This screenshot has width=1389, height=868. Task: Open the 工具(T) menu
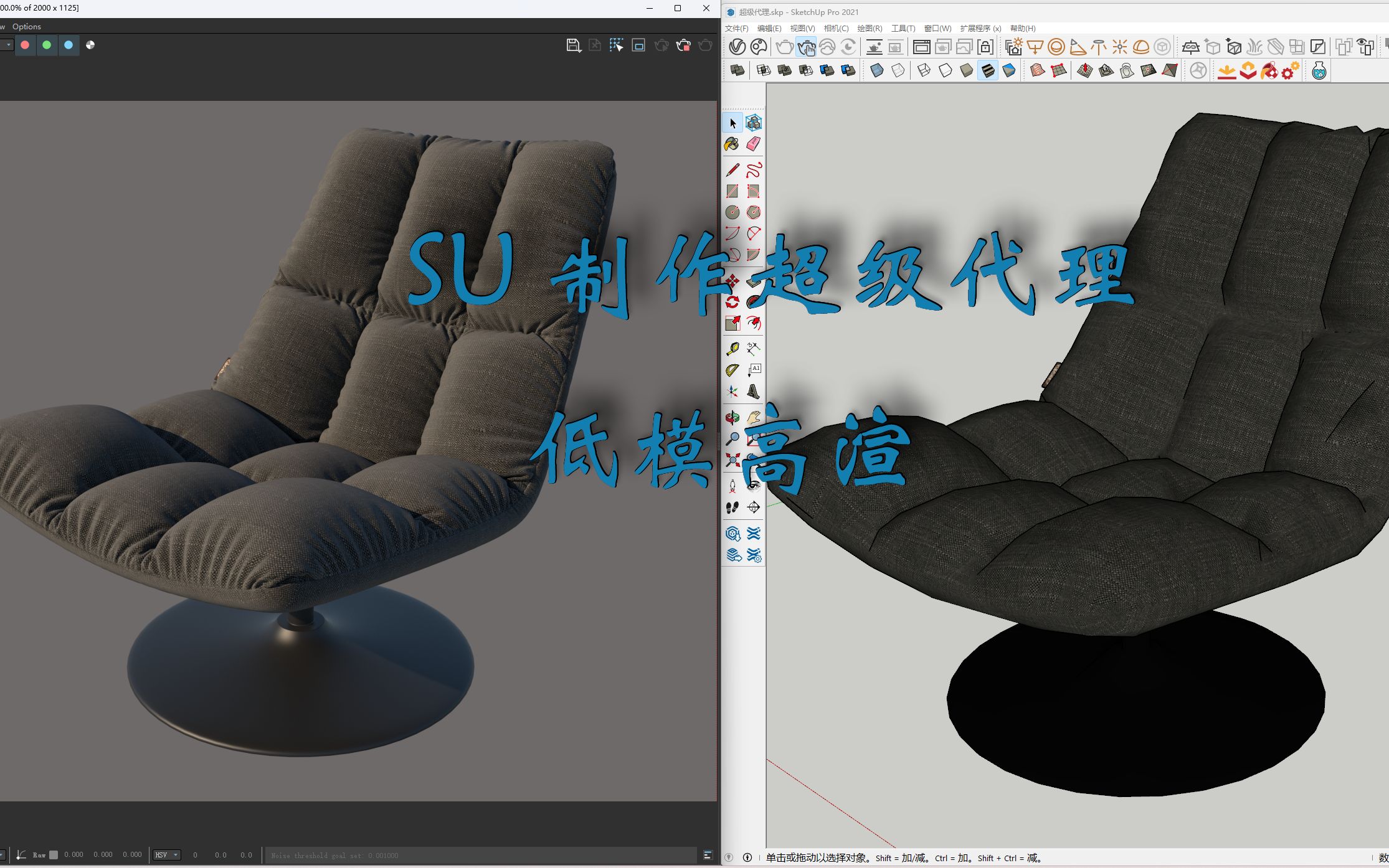(903, 29)
